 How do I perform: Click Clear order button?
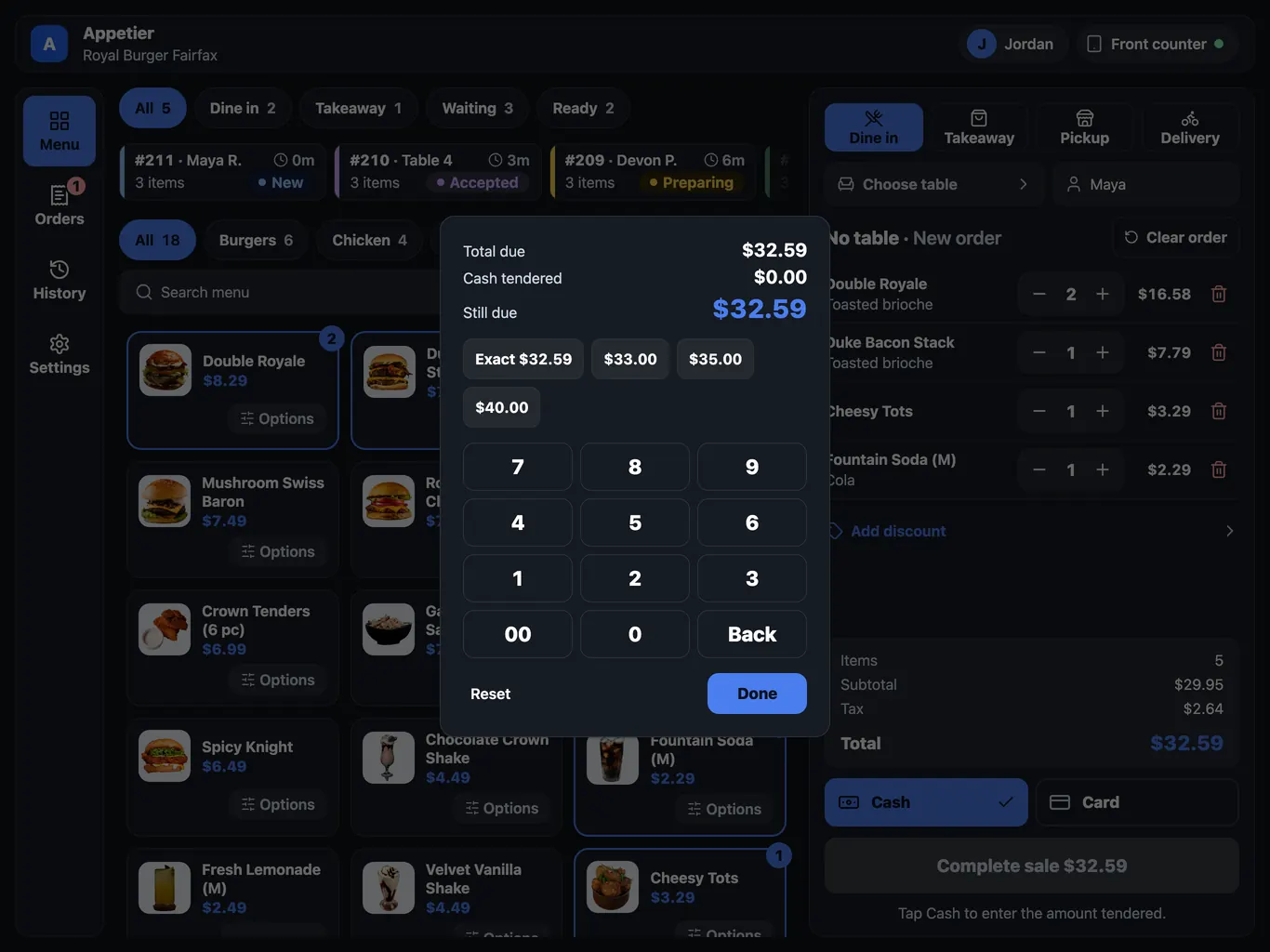[1176, 237]
